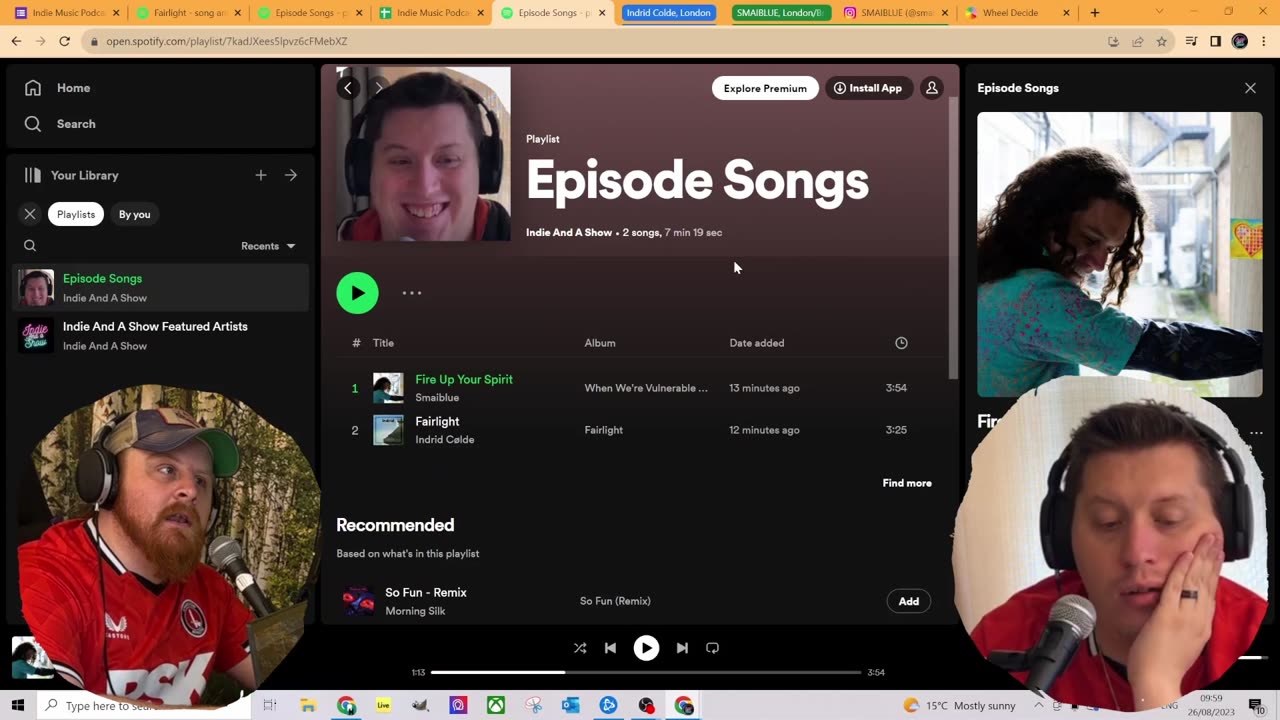1280x720 pixels.
Task: Open Indie And A Show profile link
Action: 569,232
